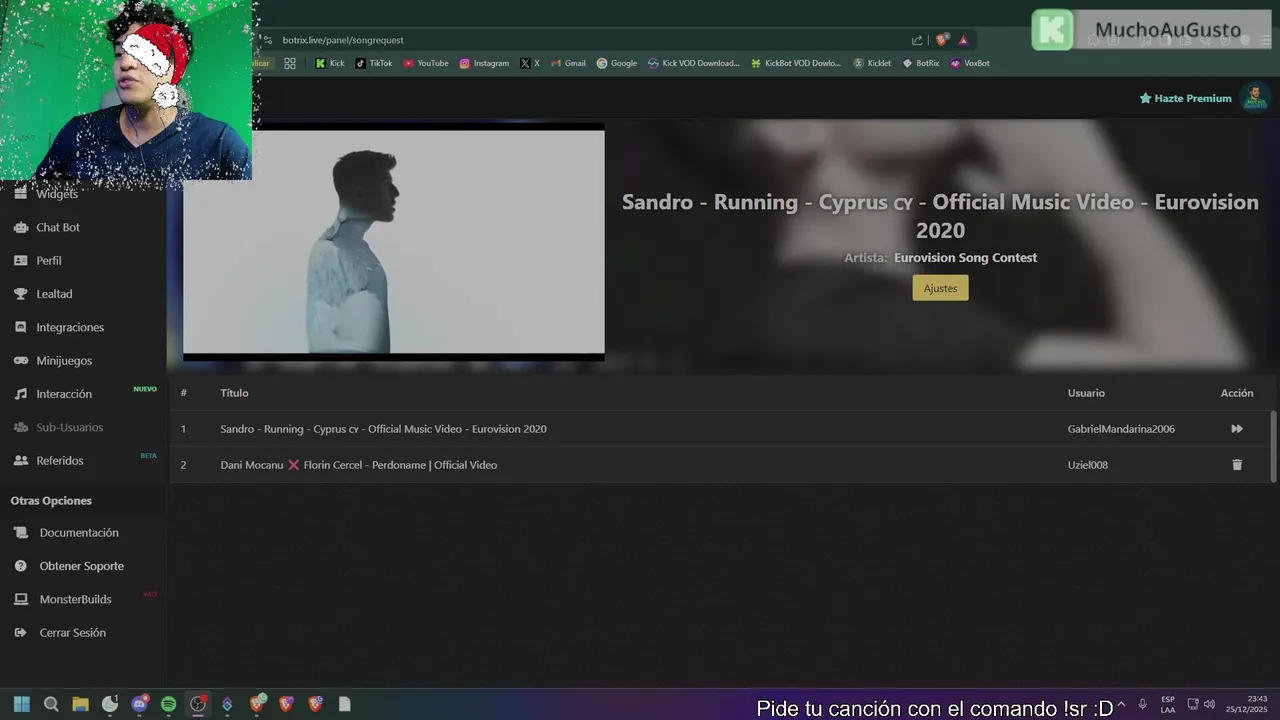
Task: Click the username GabrielMandarina2006
Action: 1121,429
